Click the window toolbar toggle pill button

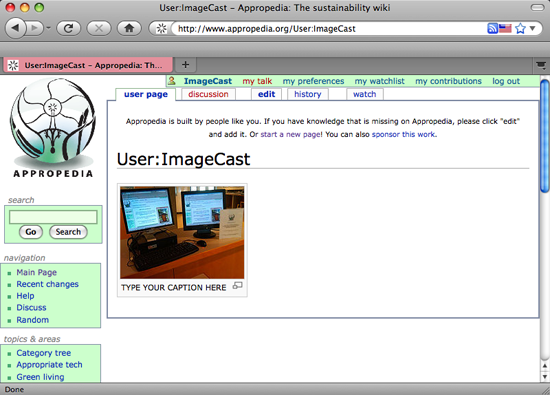[537, 7]
